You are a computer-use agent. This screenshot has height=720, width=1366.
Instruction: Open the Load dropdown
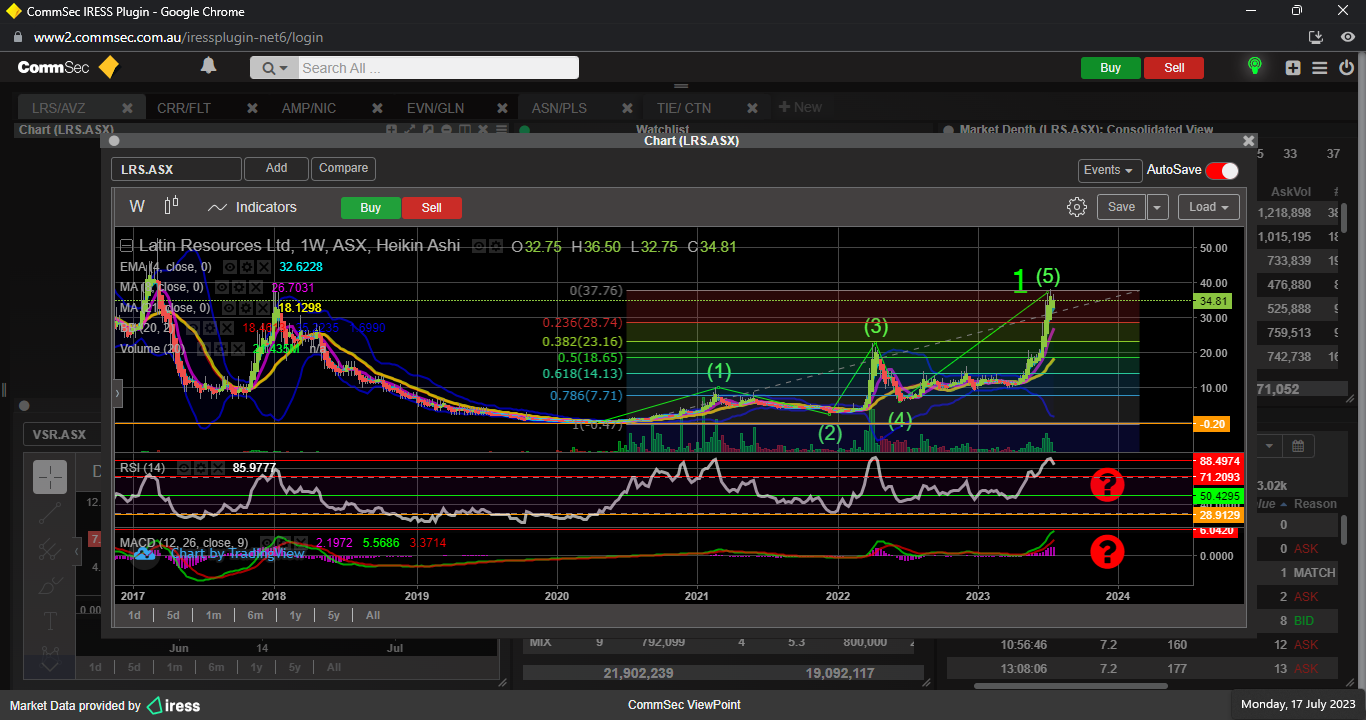pyautogui.click(x=1208, y=207)
